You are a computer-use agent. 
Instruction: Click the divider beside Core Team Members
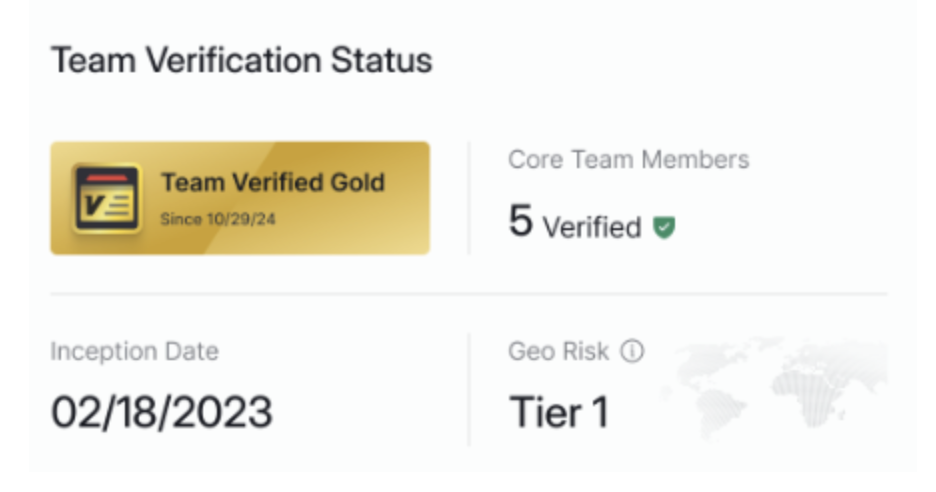pos(469,197)
